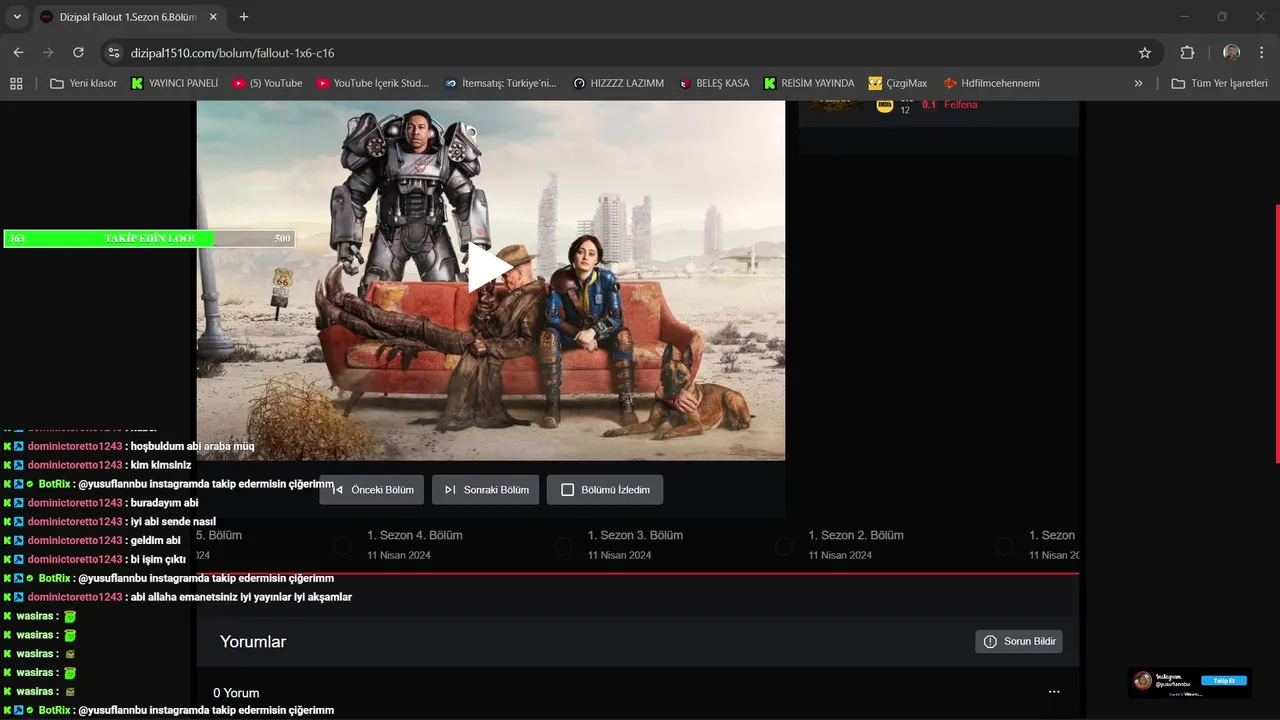The height and width of the screenshot is (720, 1280).
Task: View site information icon in address bar
Action: (x=114, y=53)
